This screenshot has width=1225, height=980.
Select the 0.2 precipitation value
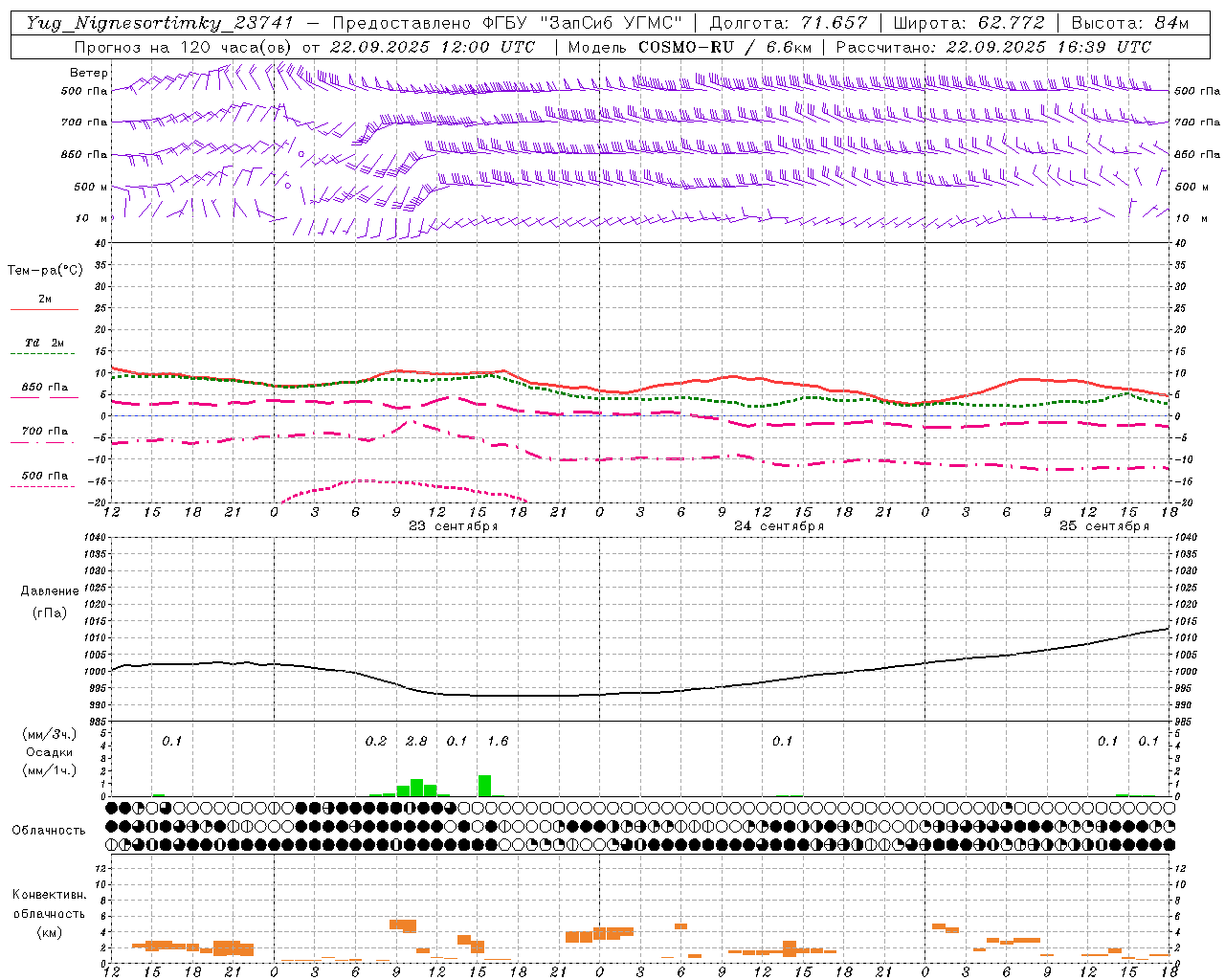coord(376,741)
